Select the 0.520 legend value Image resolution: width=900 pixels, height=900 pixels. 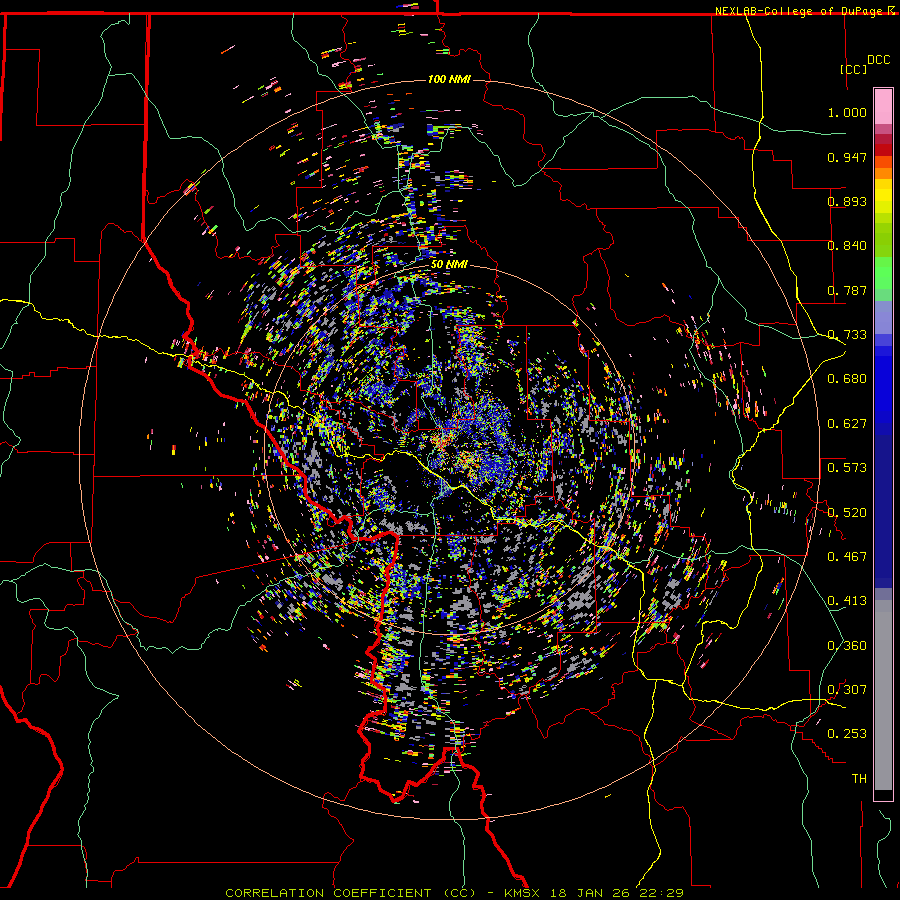[x=847, y=513]
